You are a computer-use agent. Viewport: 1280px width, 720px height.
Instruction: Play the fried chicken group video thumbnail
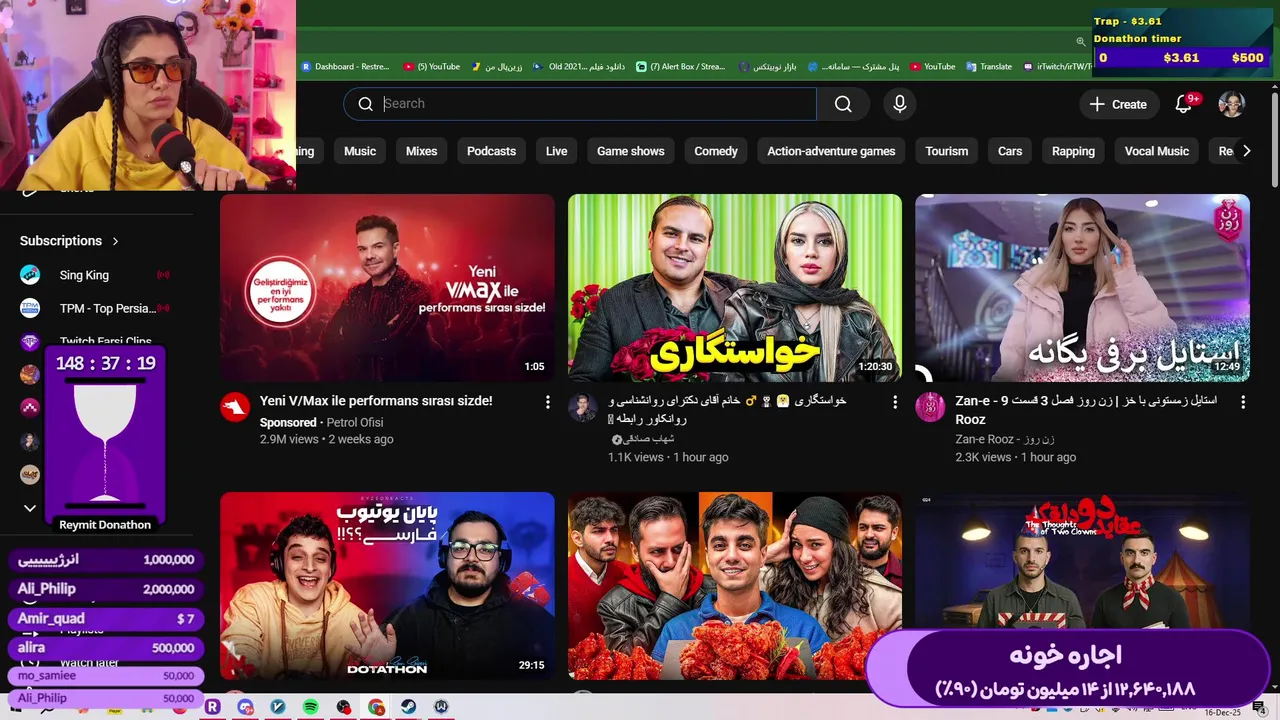[735, 586]
